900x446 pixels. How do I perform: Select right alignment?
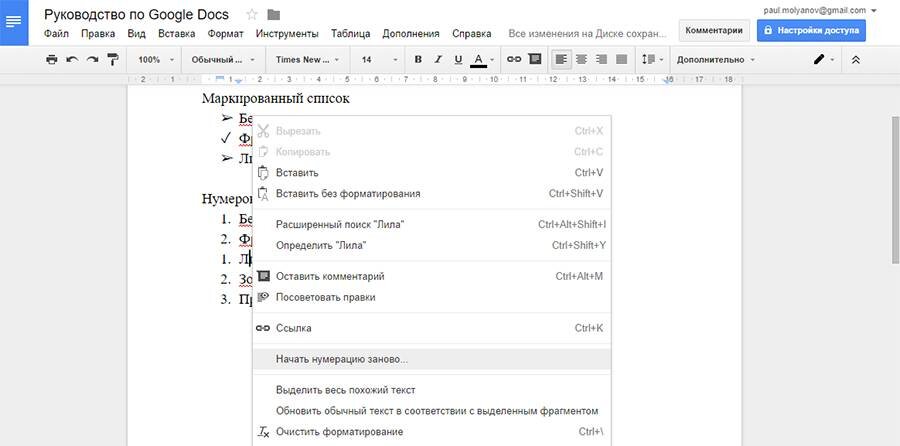(602, 59)
